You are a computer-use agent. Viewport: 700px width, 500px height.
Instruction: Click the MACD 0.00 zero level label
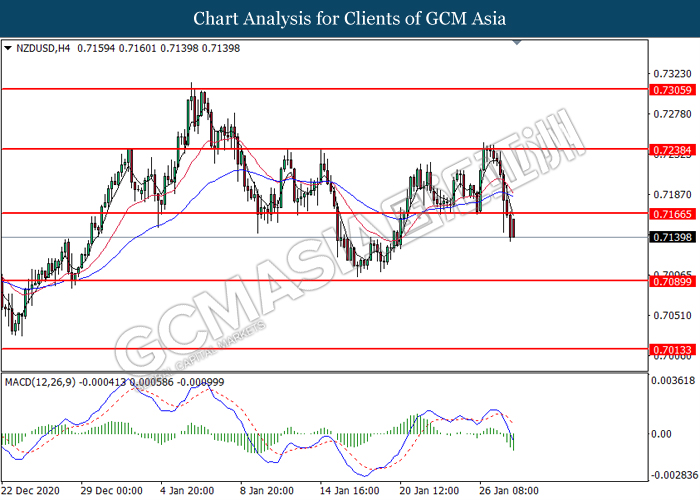661,434
